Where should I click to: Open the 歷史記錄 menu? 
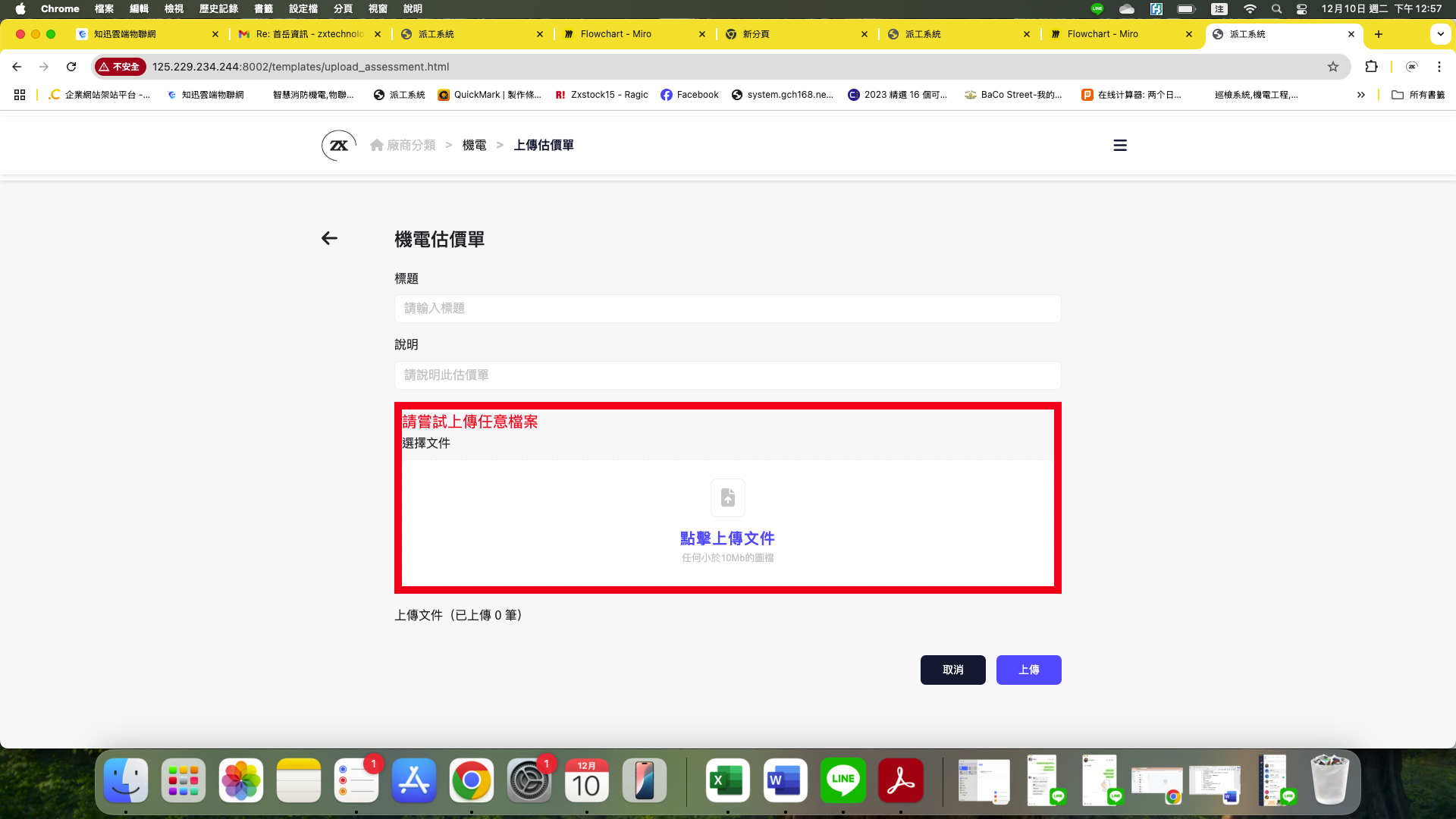(218, 9)
